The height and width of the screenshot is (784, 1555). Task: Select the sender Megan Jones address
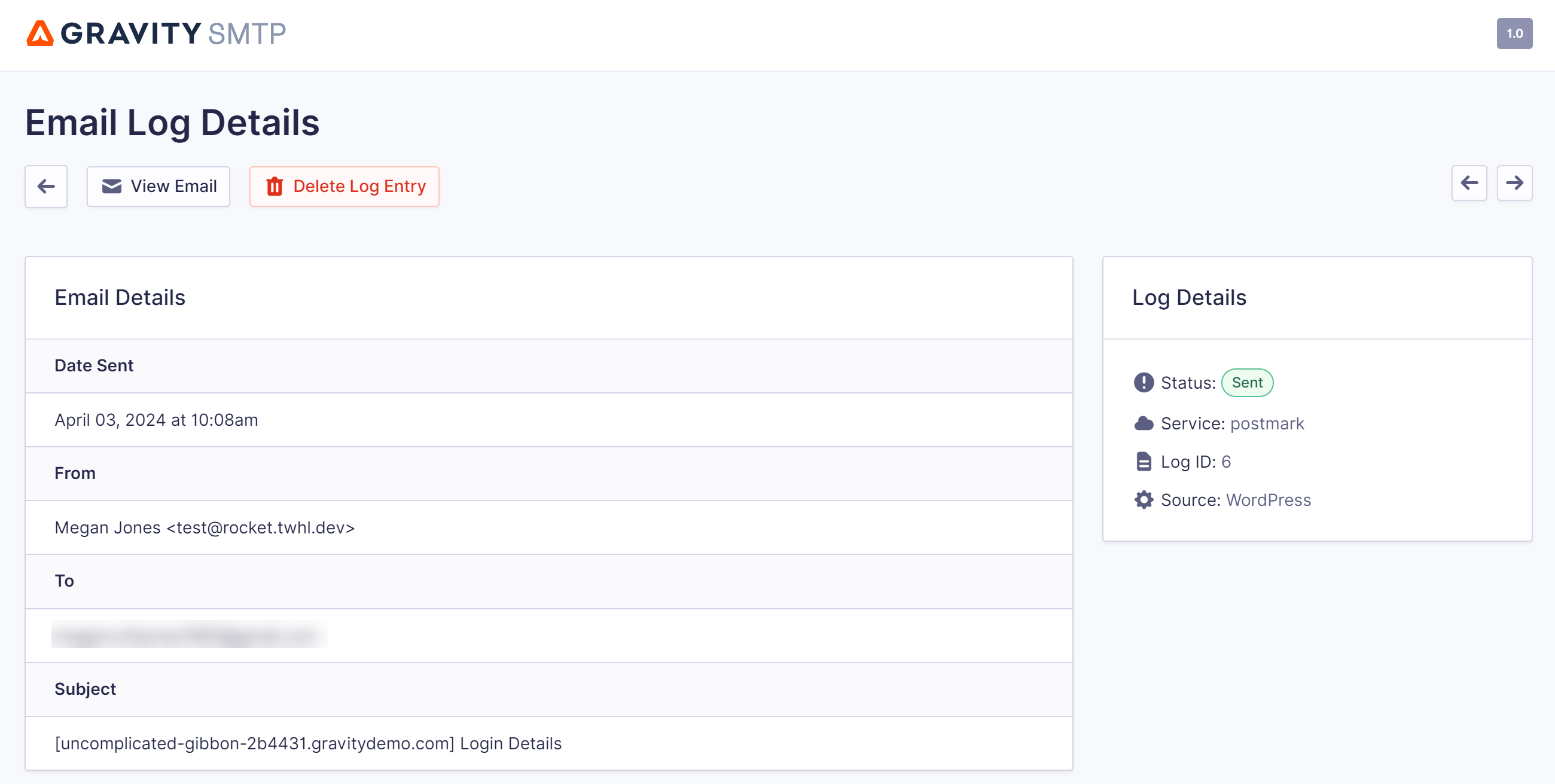click(205, 527)
